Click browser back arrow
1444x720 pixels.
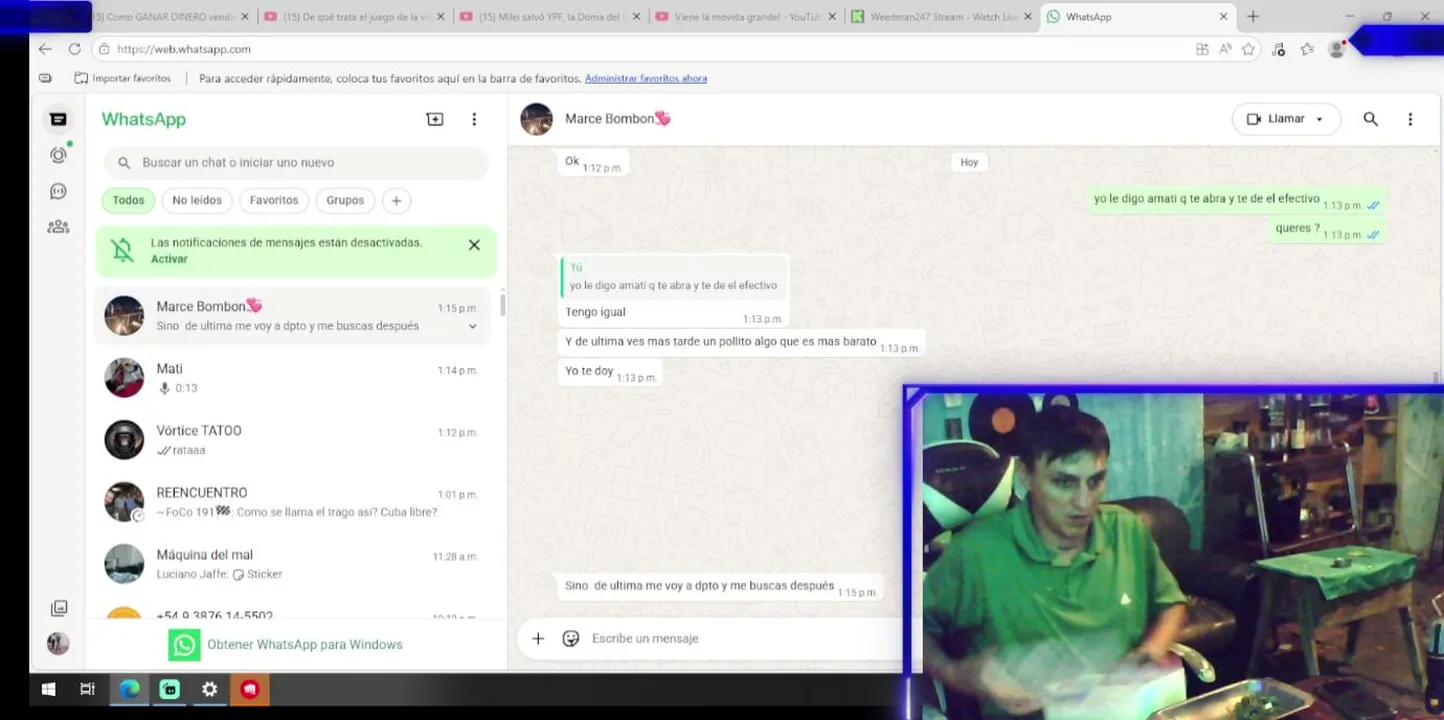coord(45,49)
